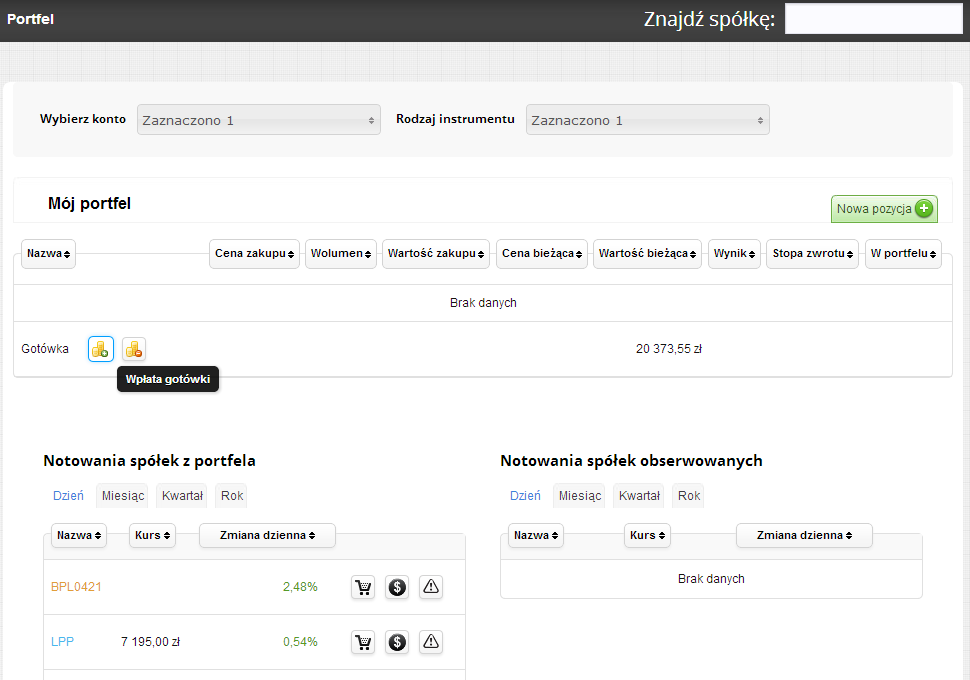Sort portfolio table by Nazwa
This screenshot has width=970, height=680.
(48, 254)
